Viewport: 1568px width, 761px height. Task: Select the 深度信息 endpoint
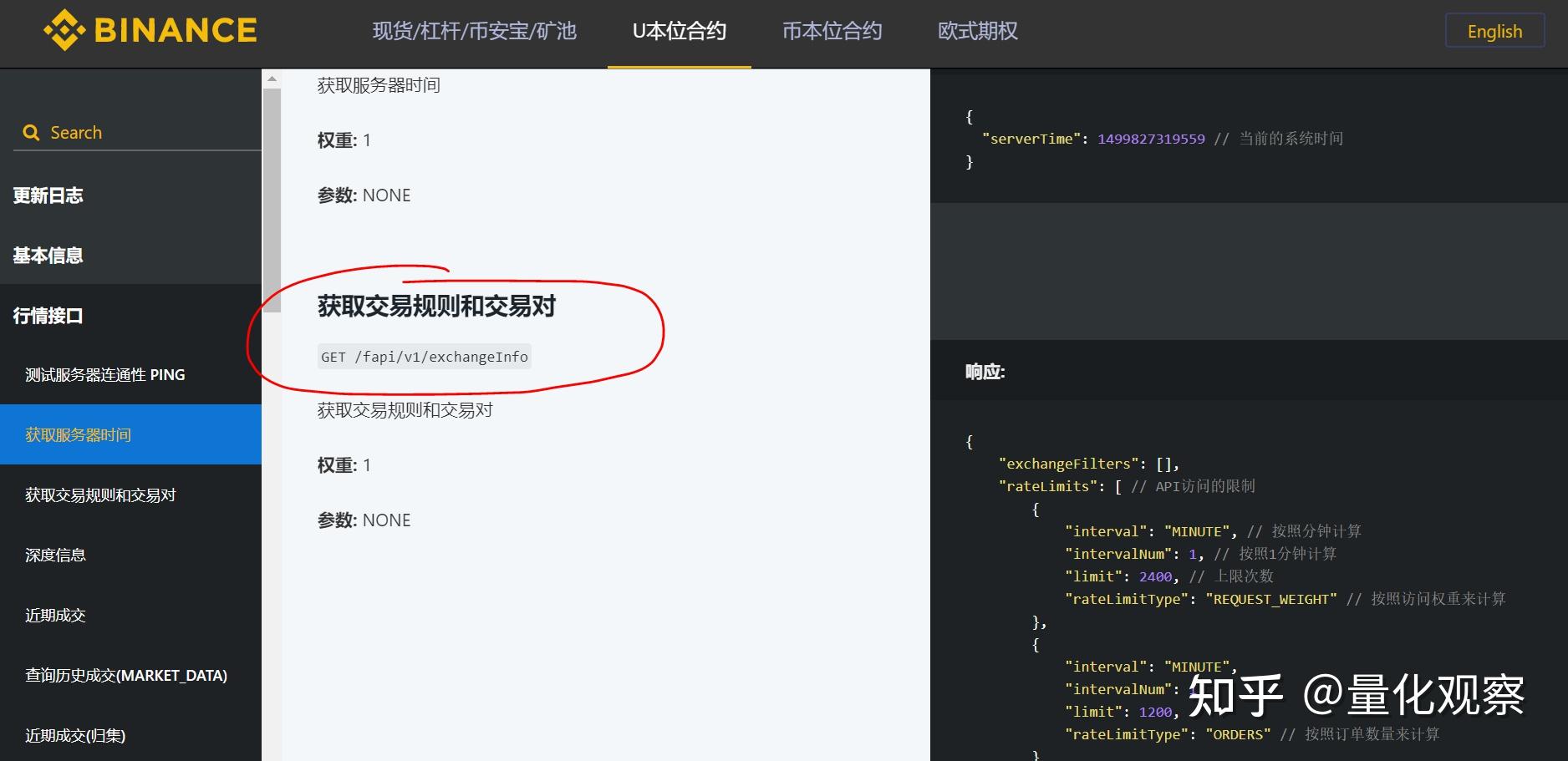coord(55,555)
